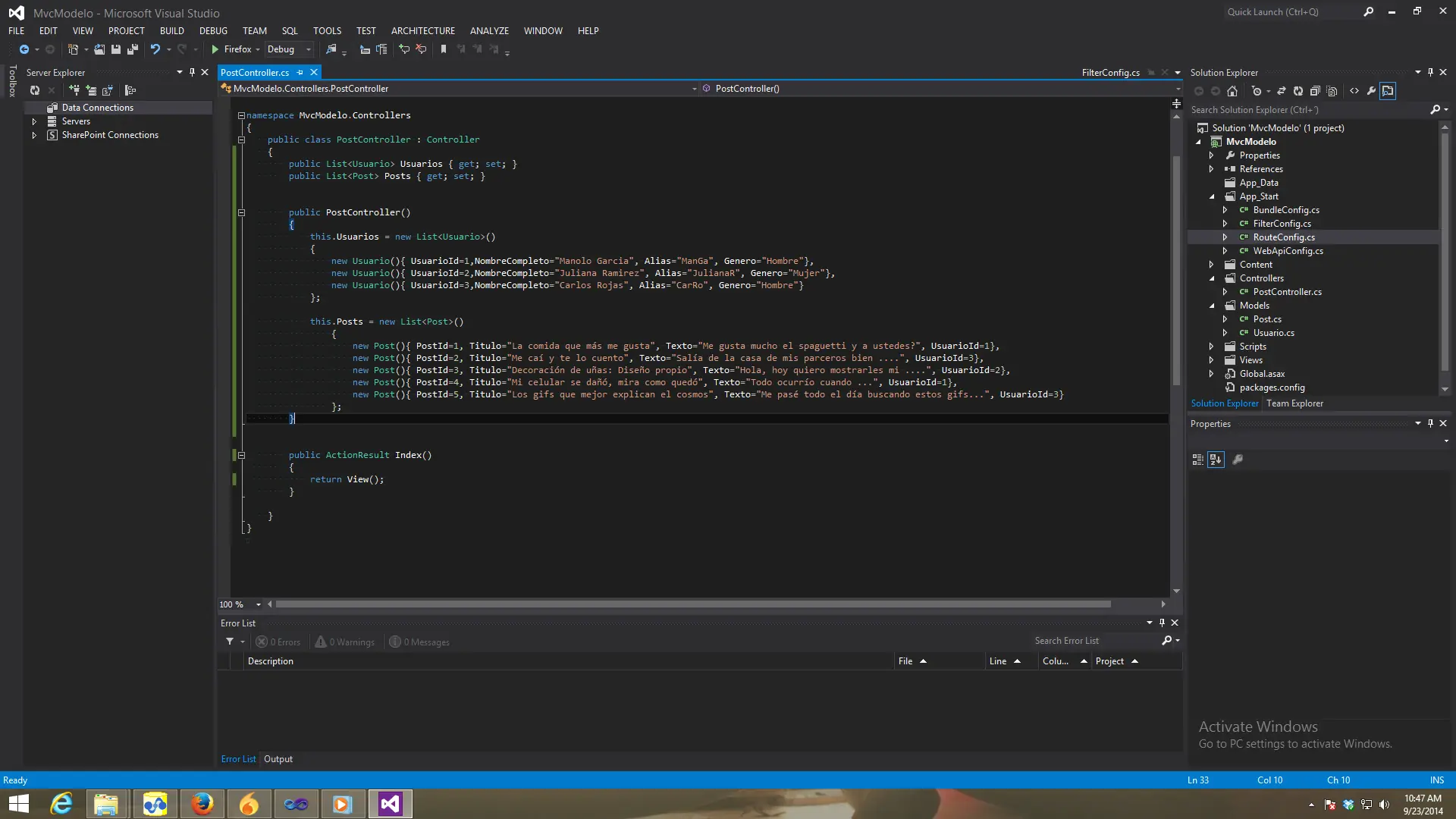Click the Find in Files toolbar icon
Viewport: 1456px width, 819px height.
point(331,49)
